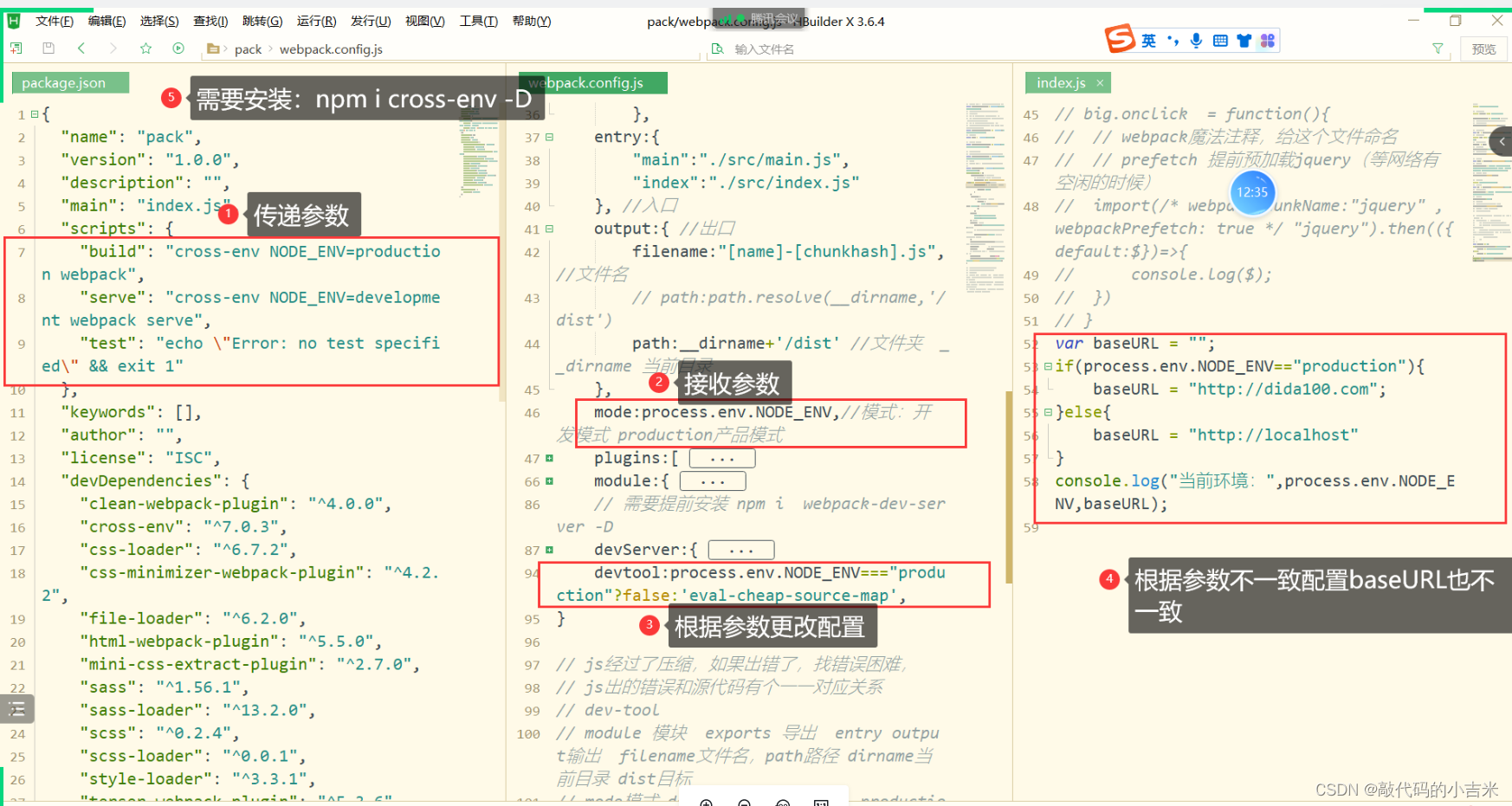Viewport: 1512px width, 806px height.
Task: Click the "keywords": [] line in package.json
Action: [132, 412]
